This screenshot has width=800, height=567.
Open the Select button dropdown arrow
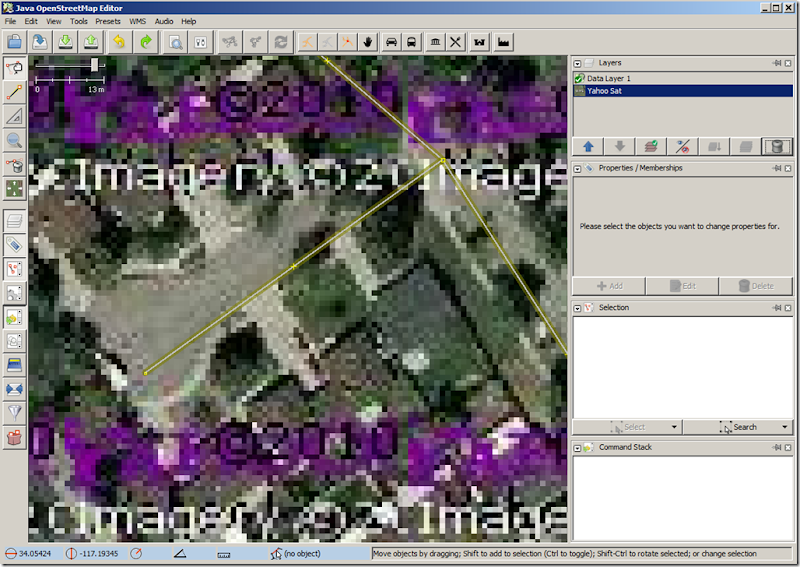click(674, 427)
